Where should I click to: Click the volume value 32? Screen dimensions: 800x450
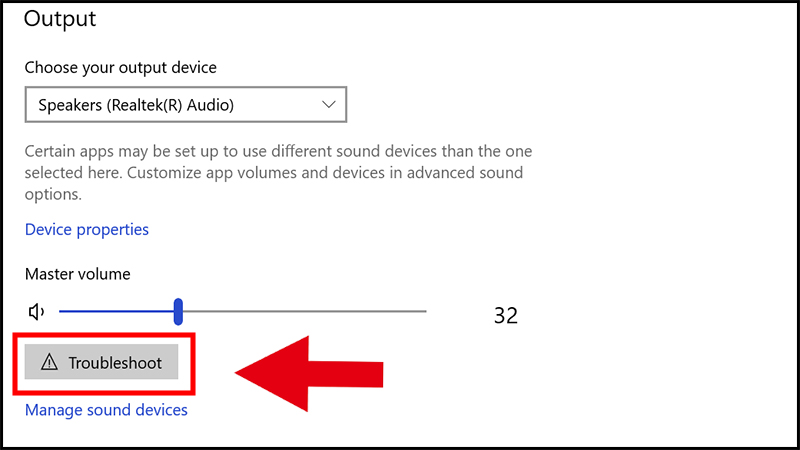pos(506,316)
